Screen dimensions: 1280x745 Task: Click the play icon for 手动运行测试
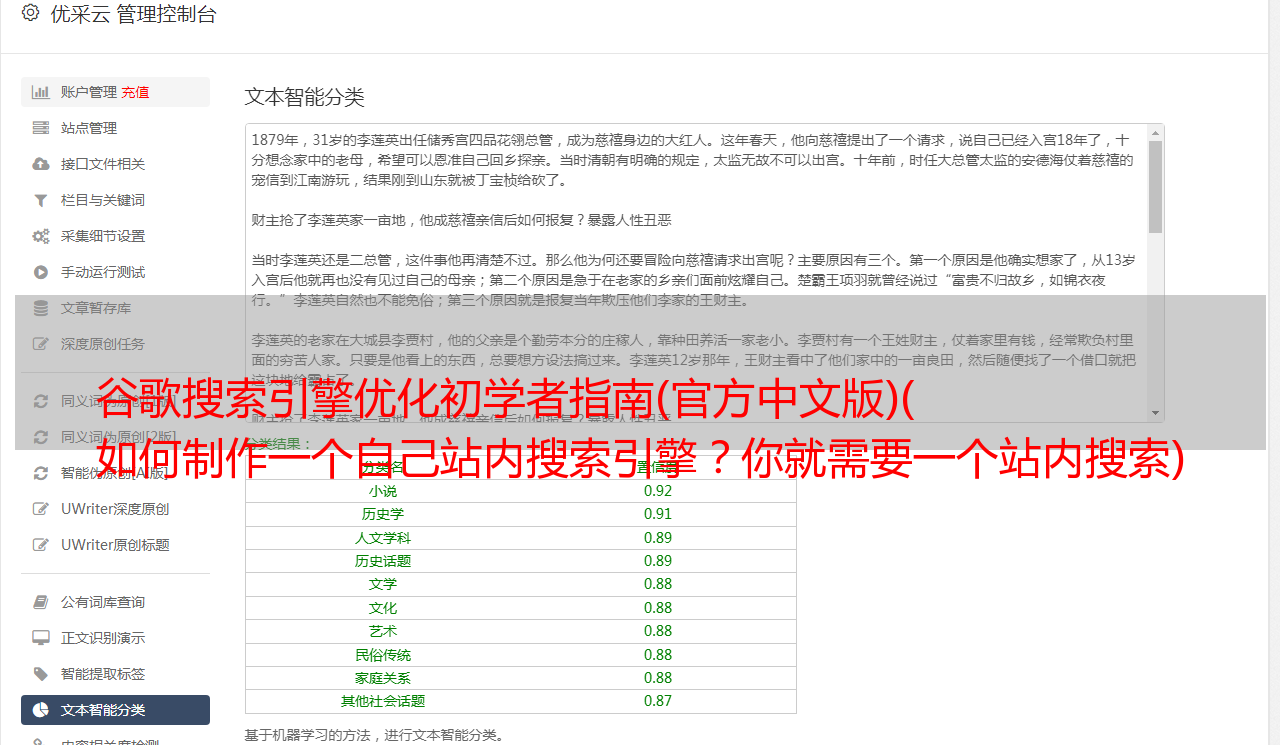coord(41,272)
